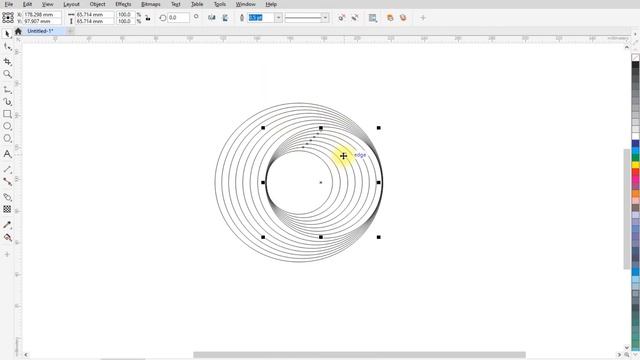Viewport: 640px width, 360px height.
Task: Bring selection to front of layer
Action: (390, 18)
